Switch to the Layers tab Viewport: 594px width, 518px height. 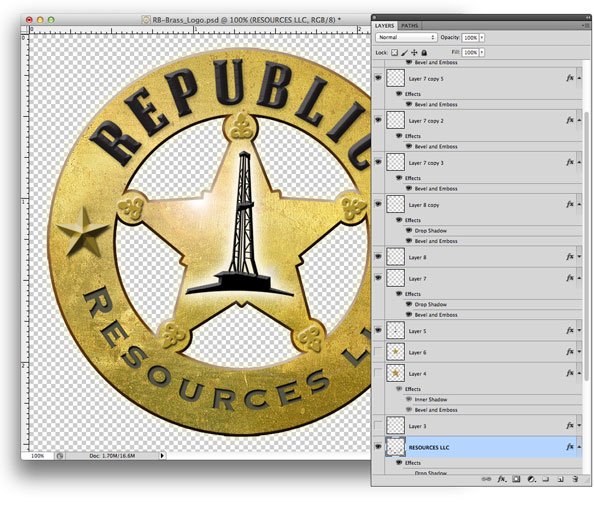point(385,26)
